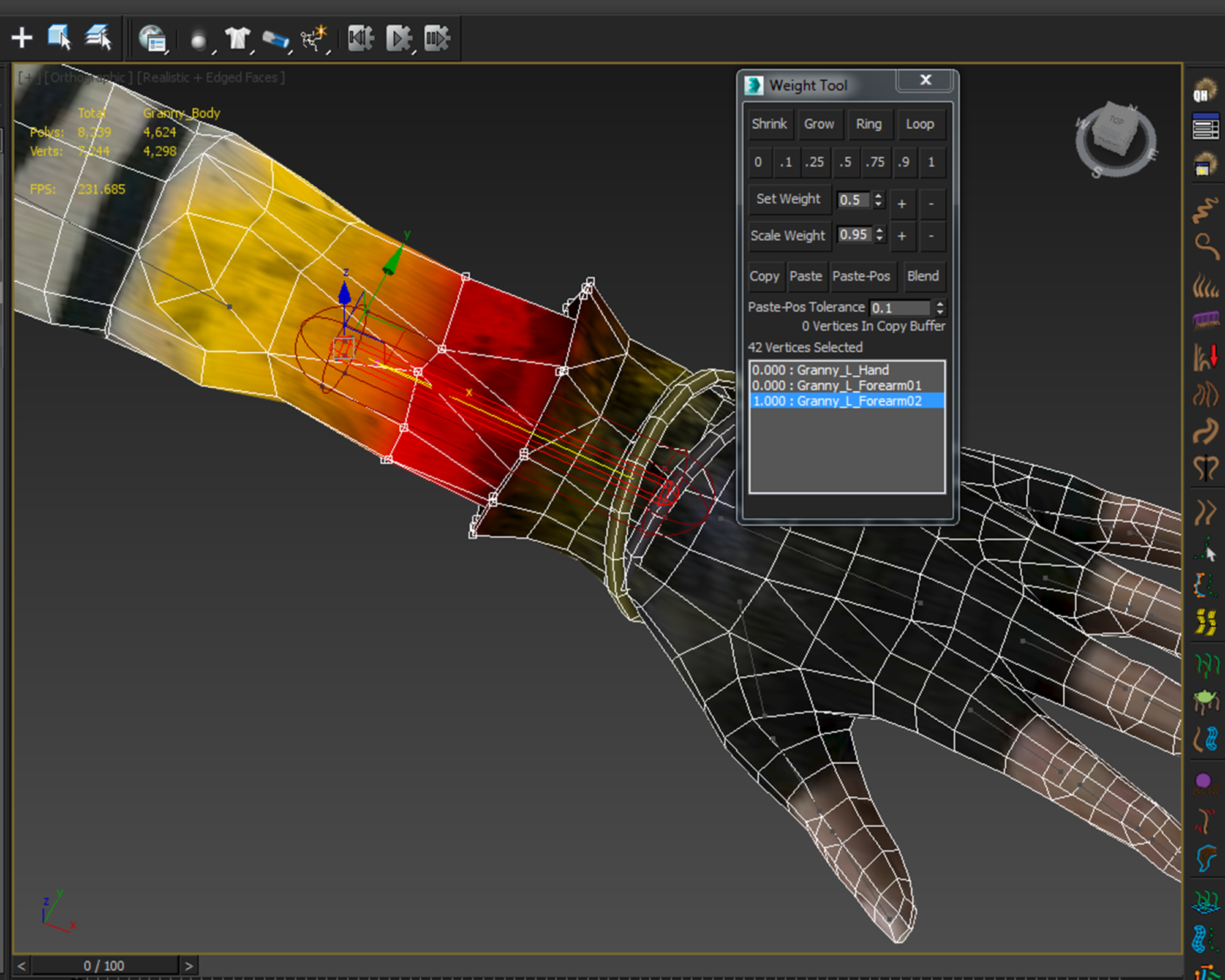
Task: Click plus beside Scale Weight
Action: pos(902,236)
